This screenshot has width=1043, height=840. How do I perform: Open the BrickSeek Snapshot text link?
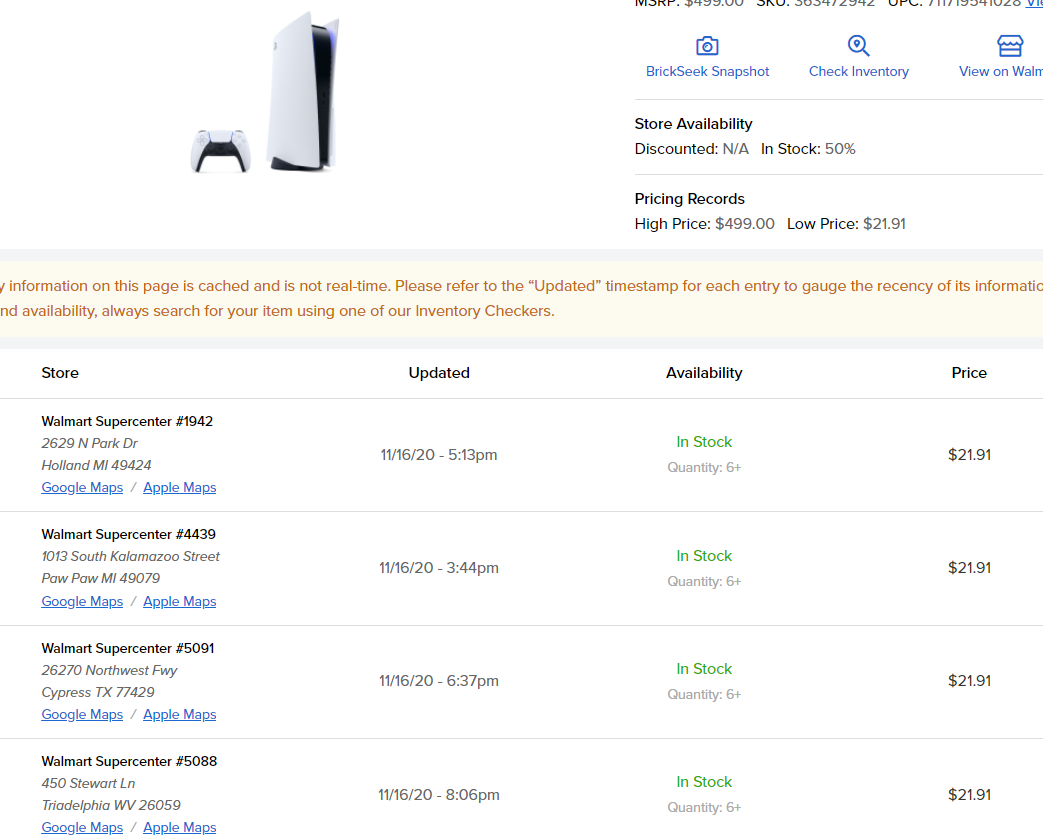click(707, 71)
